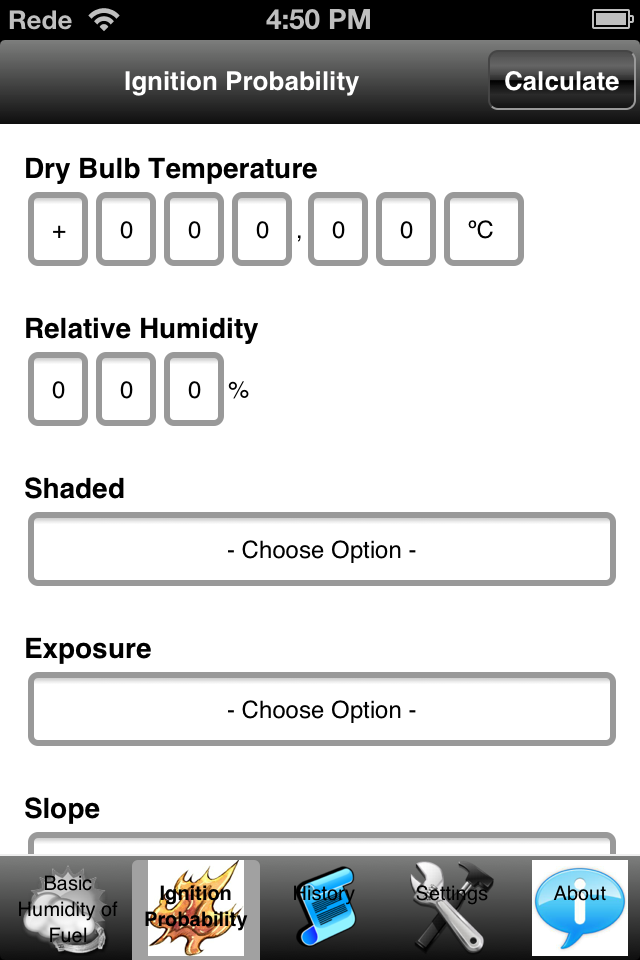
Task: Toggle the plus sign of temperature
Action: pyautogui.click(x=58, y=229)
